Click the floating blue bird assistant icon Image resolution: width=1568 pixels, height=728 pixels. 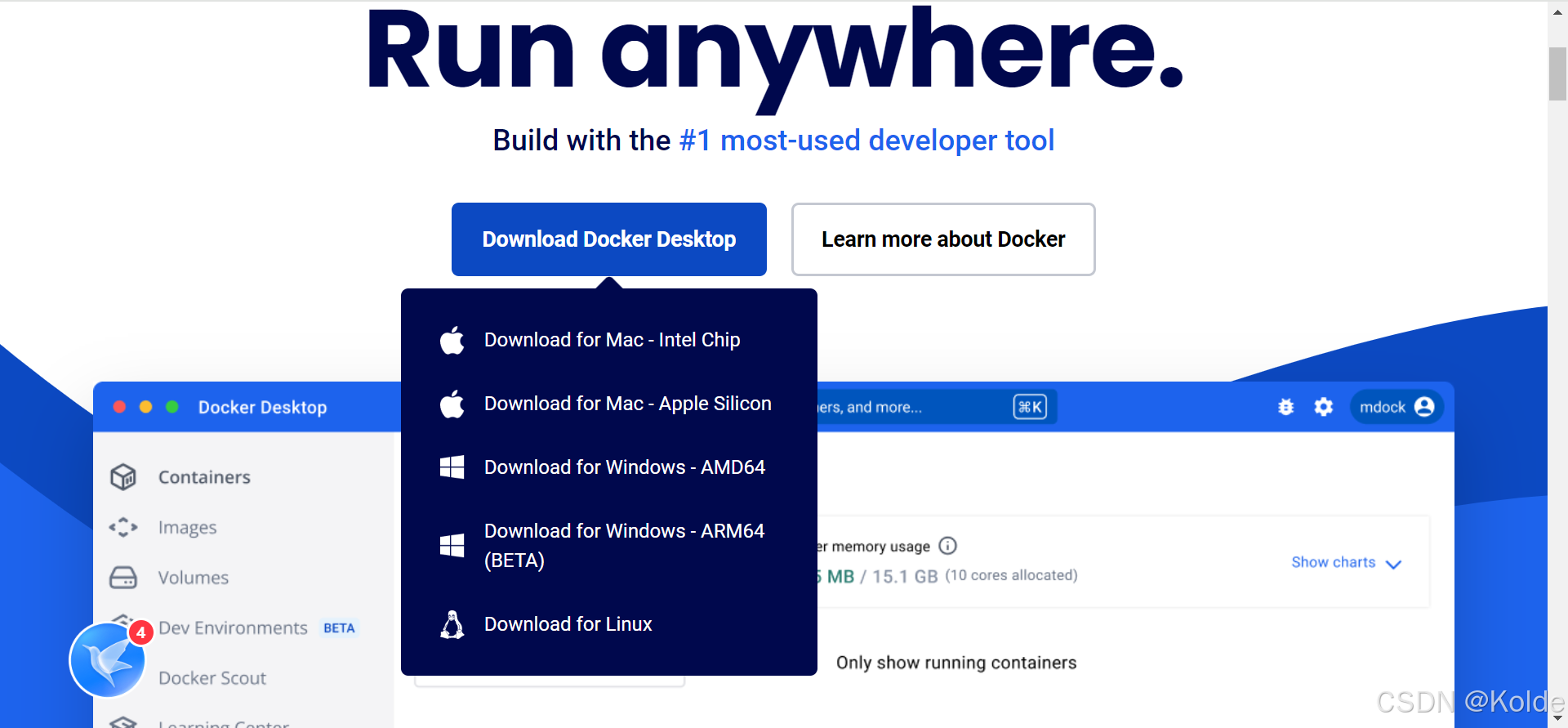107,660
